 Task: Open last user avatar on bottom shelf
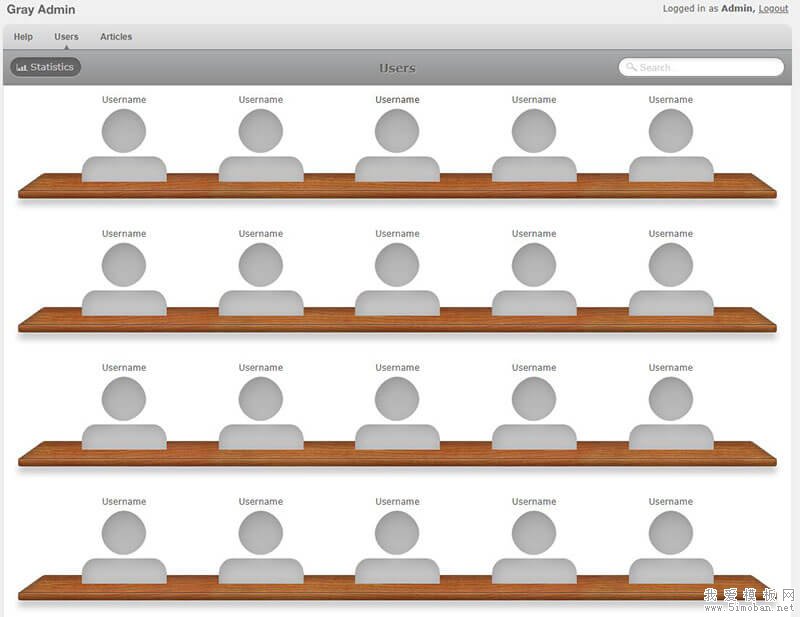(671, 546)
